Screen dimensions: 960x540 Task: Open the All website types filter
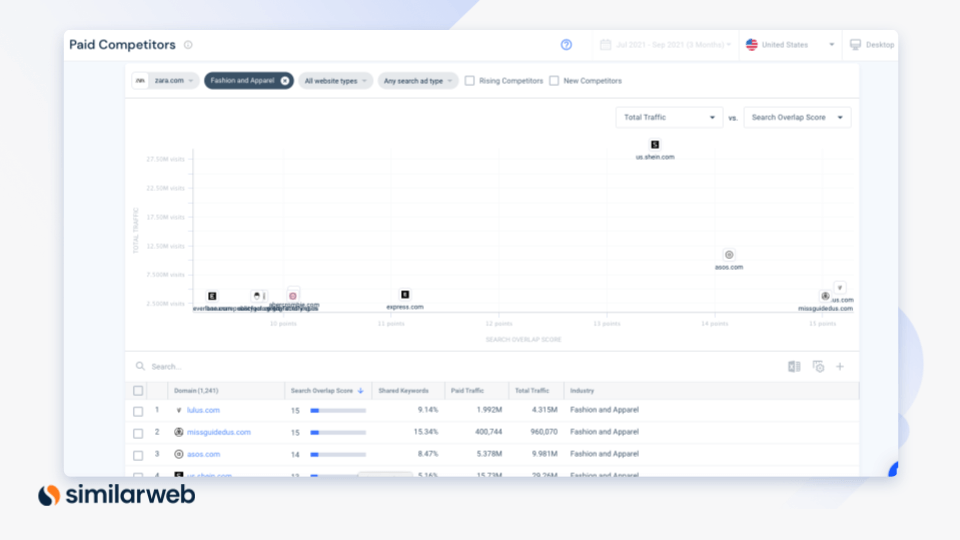[x=336, y=81]
